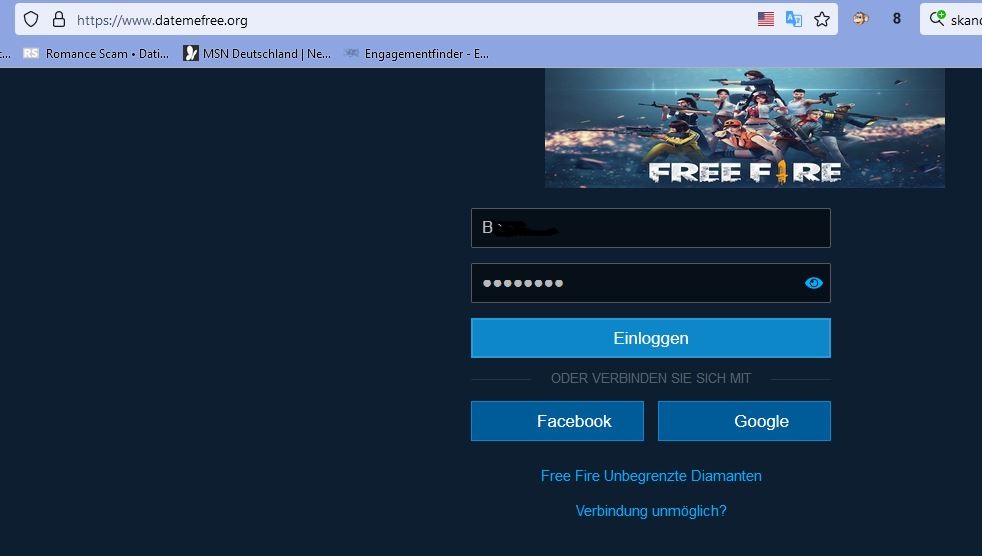Open the Engagementfinder bookmark
Viewport: 982px width, 556px height.
417,54
